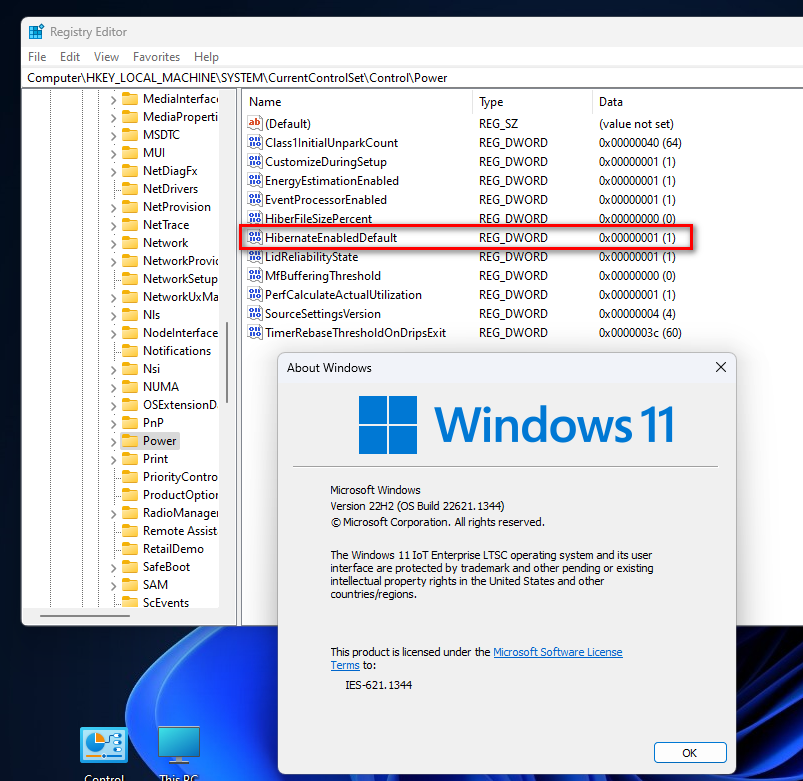Expand the Power registry key
Viewport: 803px width, 781px height.
[x=113, y=441]
